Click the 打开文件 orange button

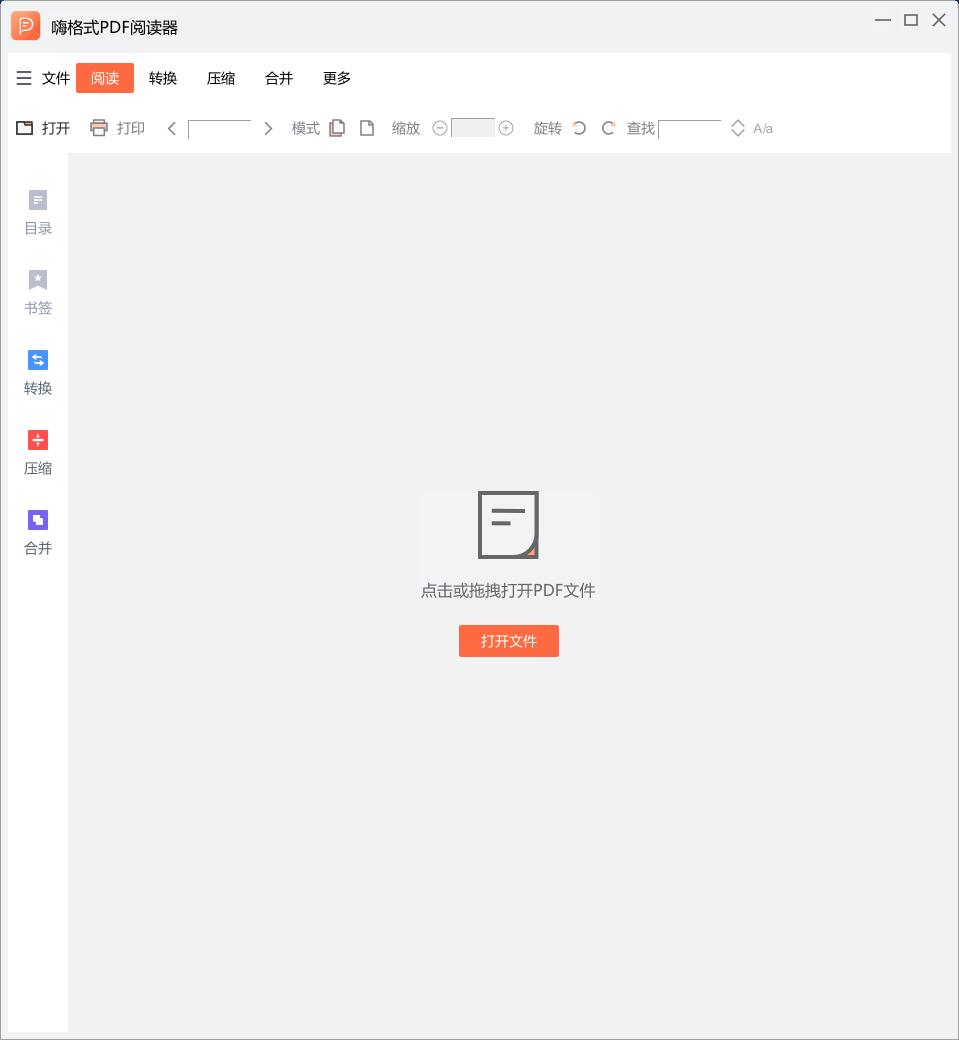click(508, 641)
